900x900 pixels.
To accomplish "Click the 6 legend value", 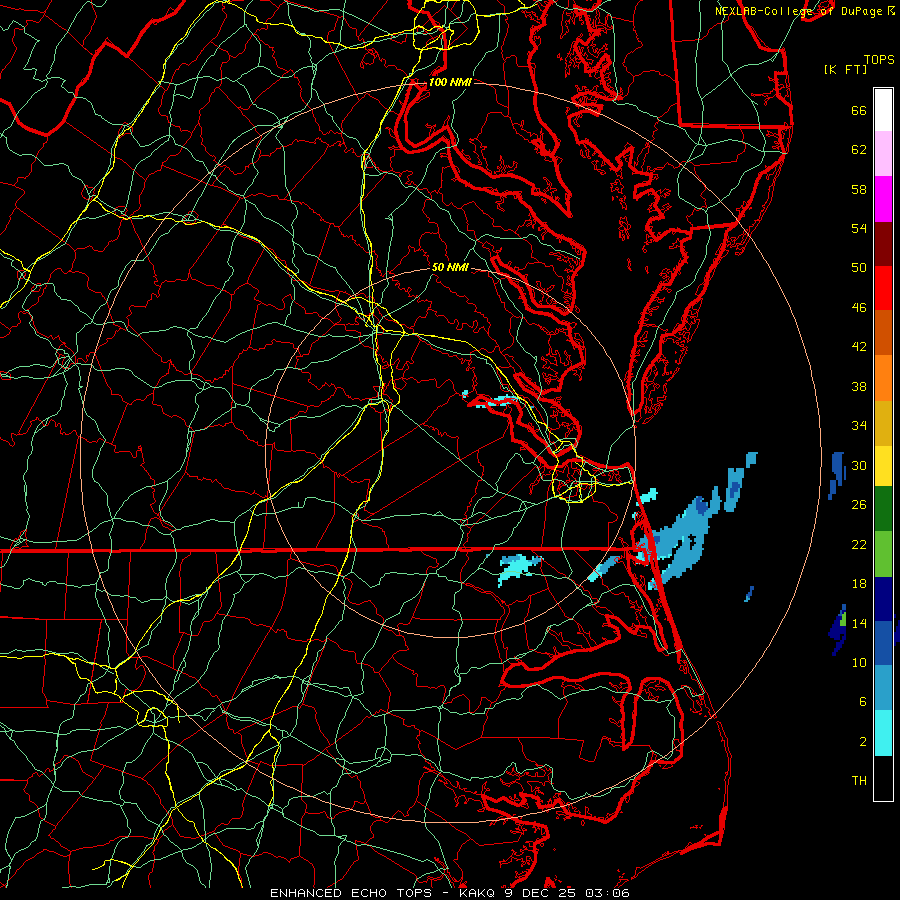I will 863,701.
